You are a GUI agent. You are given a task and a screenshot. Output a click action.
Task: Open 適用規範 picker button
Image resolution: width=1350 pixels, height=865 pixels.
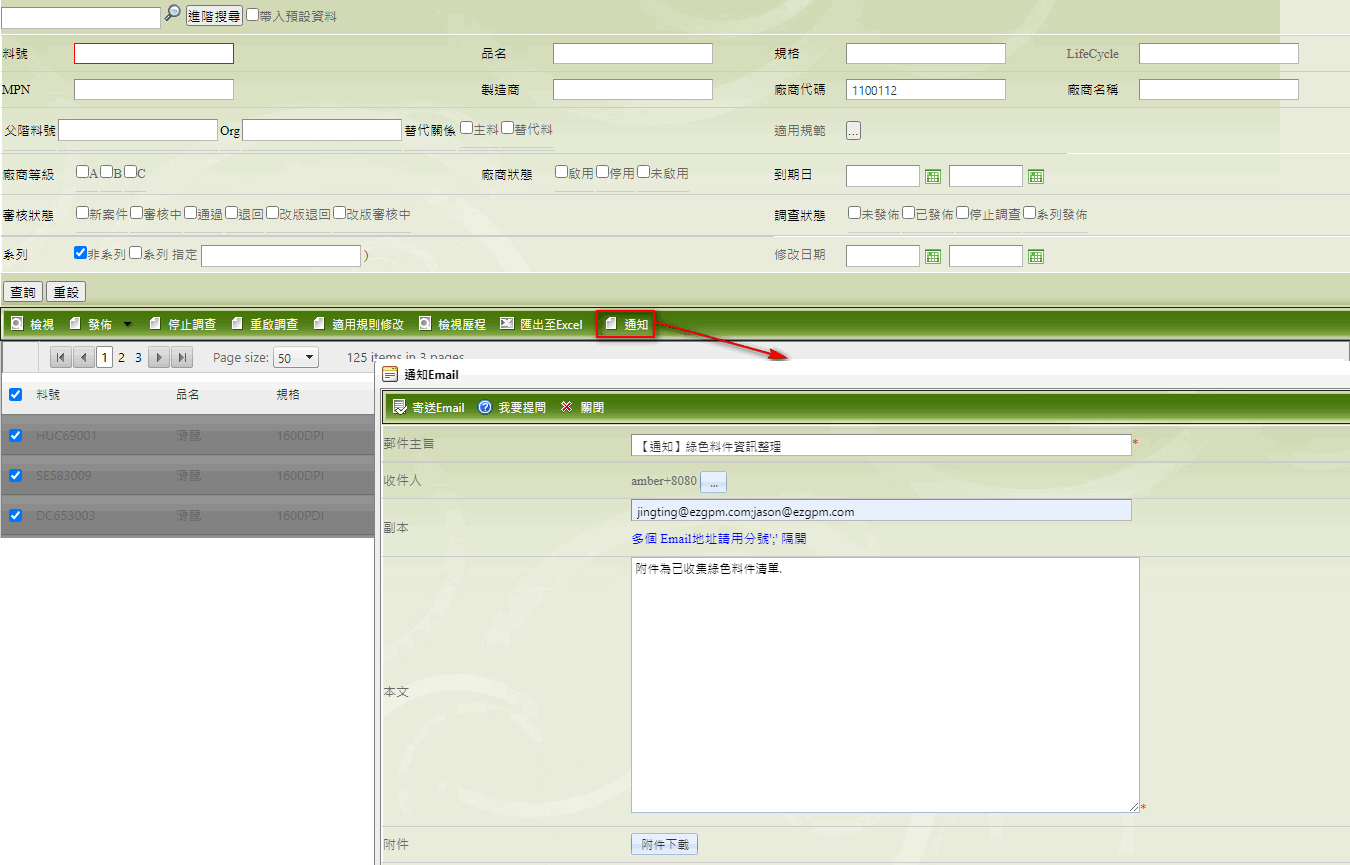tap(854, 130)
